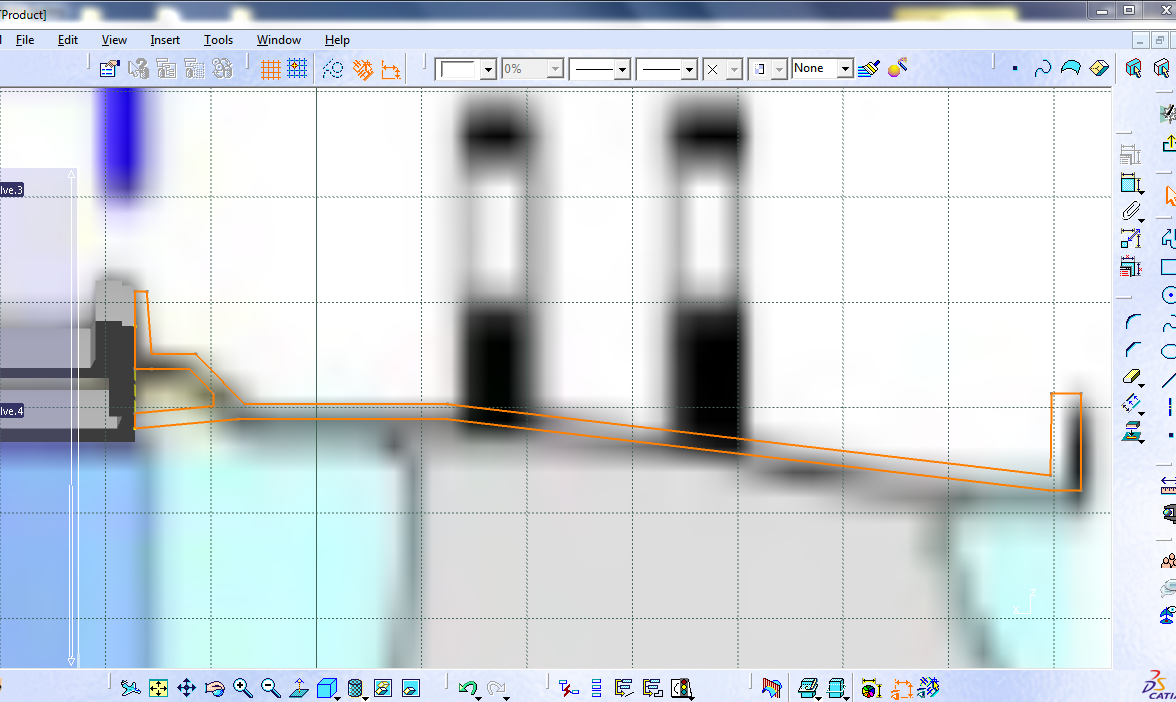Click the Zoom Out magnifier
The width and height of the screenshot is (1176, 702).
point(271,687)
